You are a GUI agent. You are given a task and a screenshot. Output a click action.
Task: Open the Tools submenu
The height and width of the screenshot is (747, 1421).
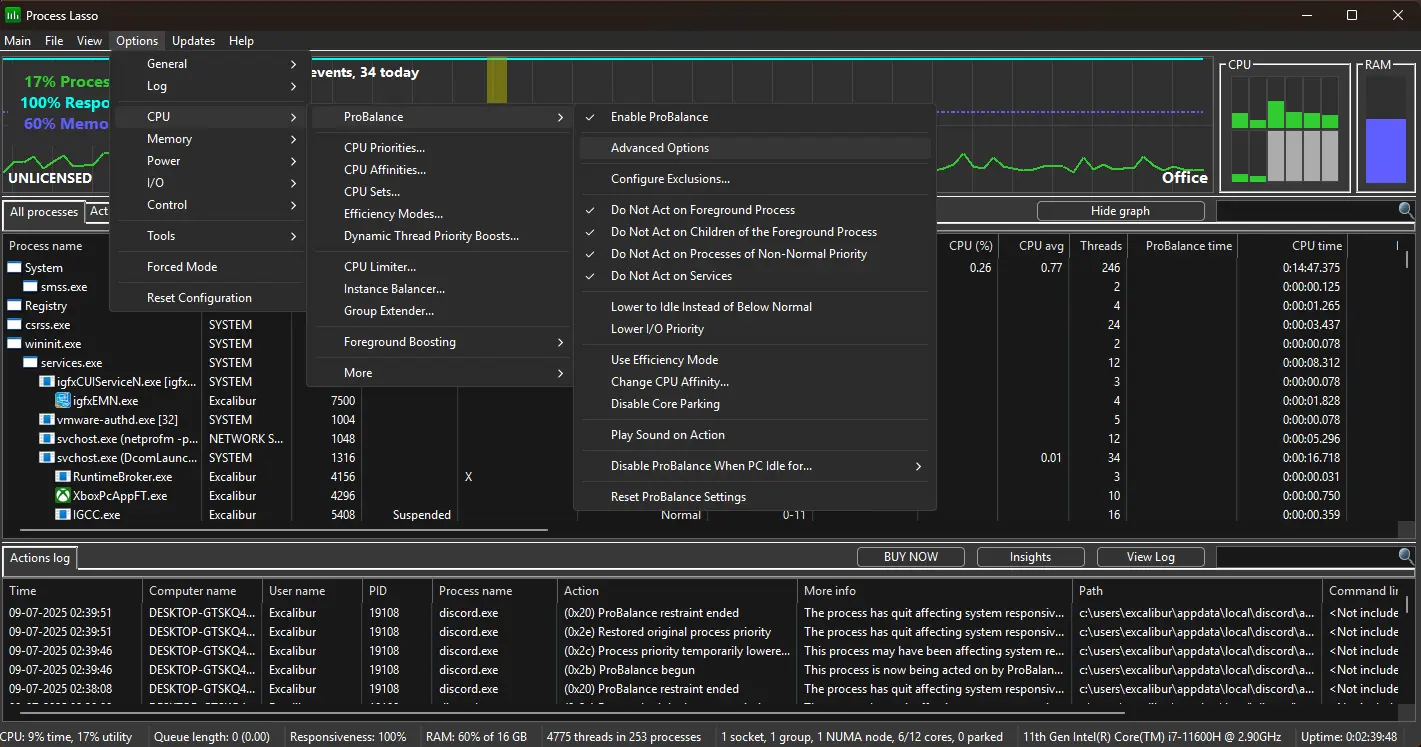(210, 236)
